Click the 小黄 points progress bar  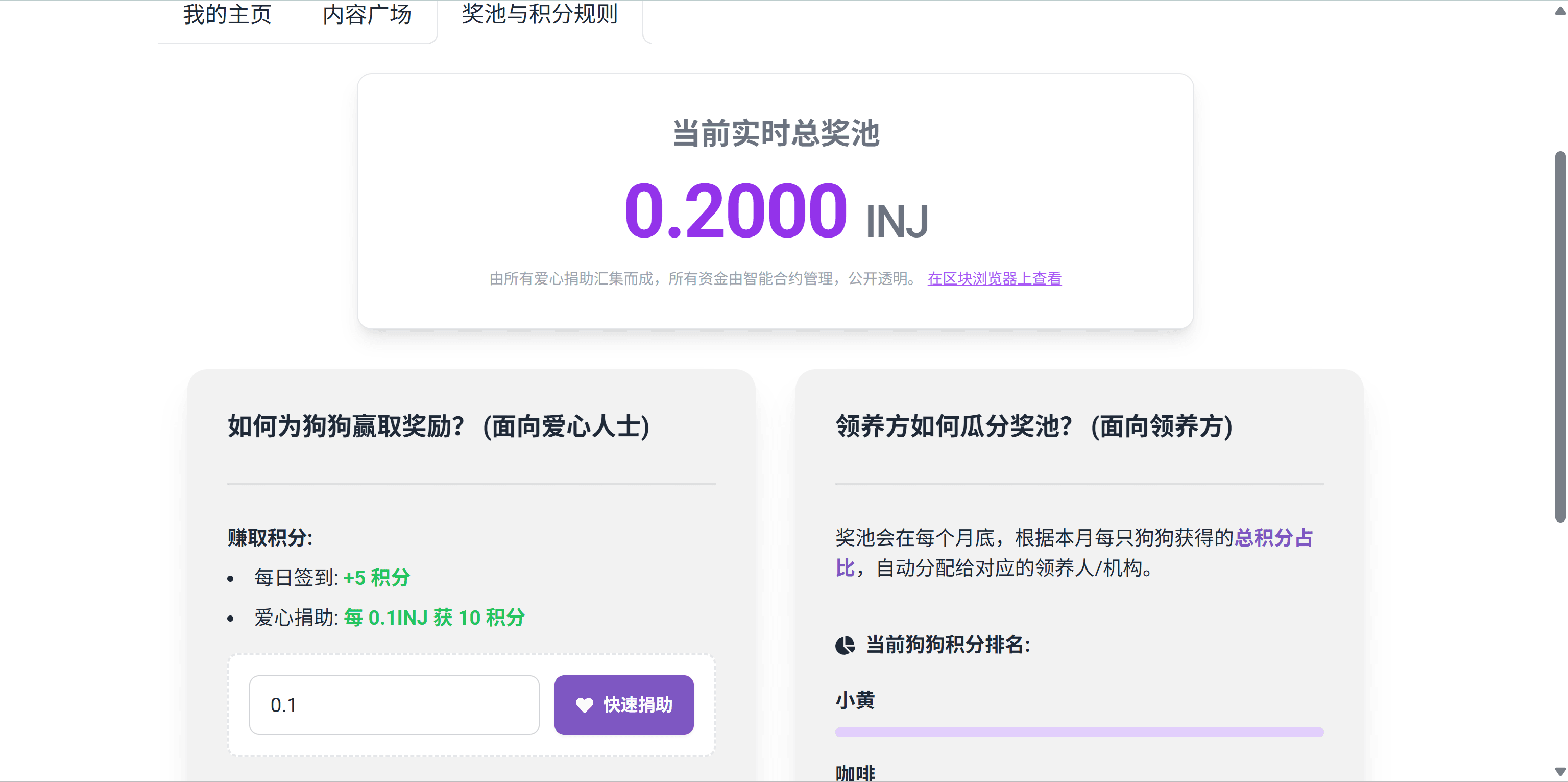1079,732
